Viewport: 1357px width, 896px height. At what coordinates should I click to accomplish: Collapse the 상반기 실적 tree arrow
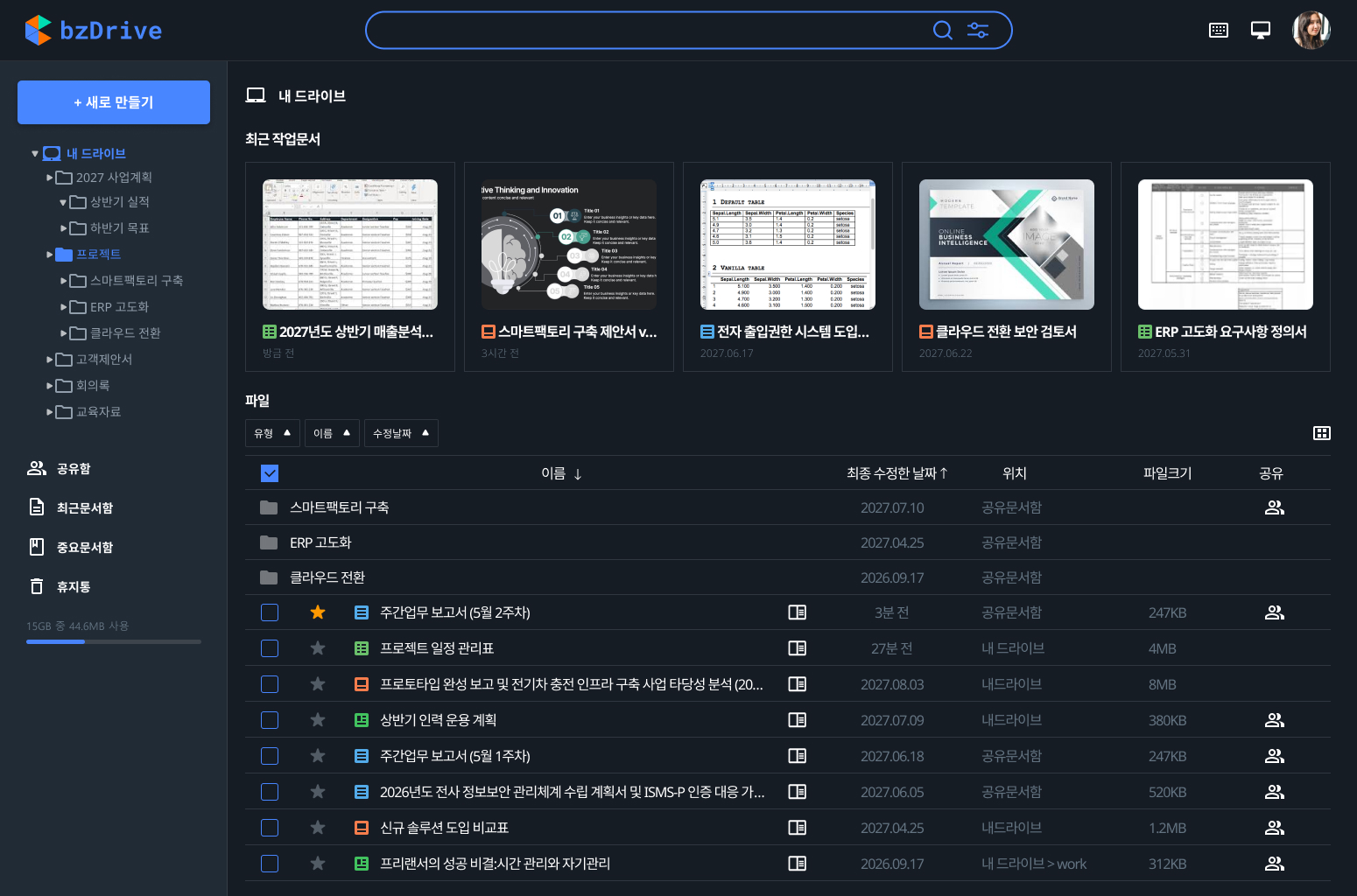pos(63,203)
